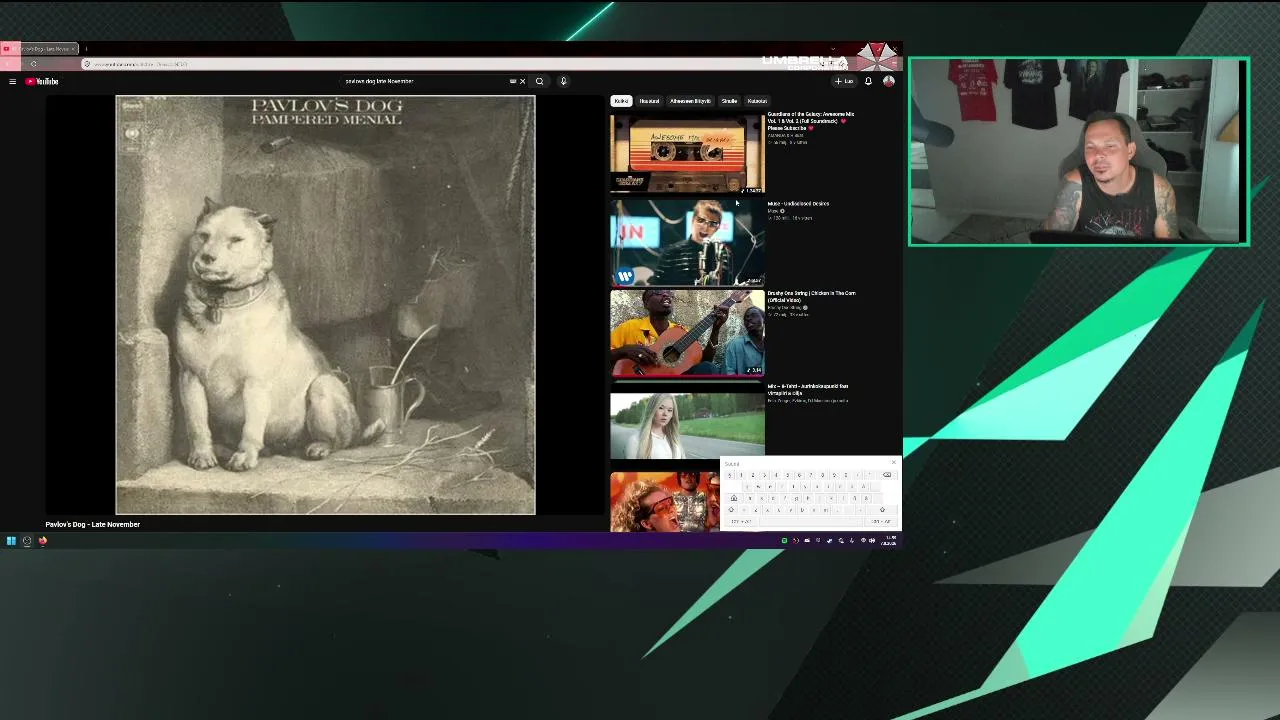The image size is (1280, 720).
Task: Select the fourth filter chip
Action: point(729,101)
